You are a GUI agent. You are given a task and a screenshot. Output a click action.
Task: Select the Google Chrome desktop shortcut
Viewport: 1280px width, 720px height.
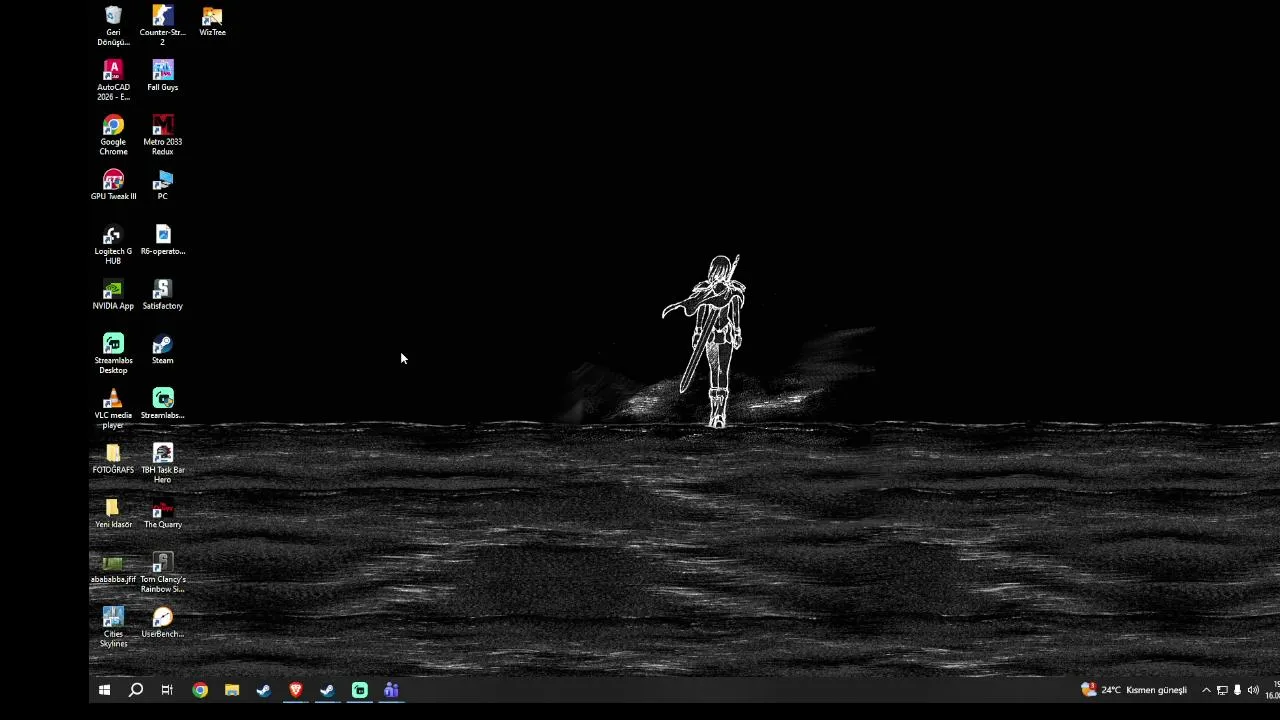tap(113, 135)
